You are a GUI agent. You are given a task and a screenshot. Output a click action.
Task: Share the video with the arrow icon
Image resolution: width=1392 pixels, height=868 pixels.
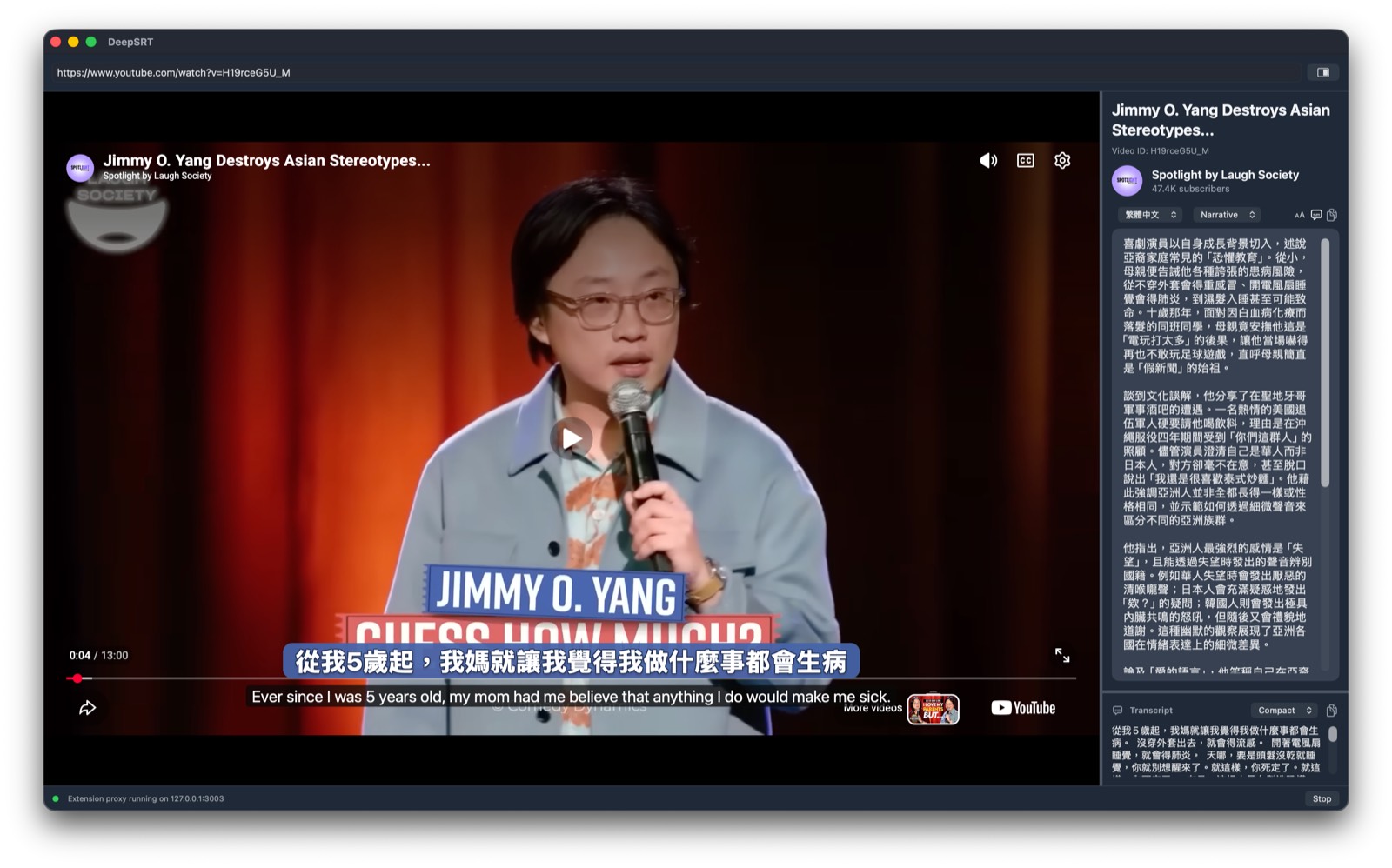88,708
